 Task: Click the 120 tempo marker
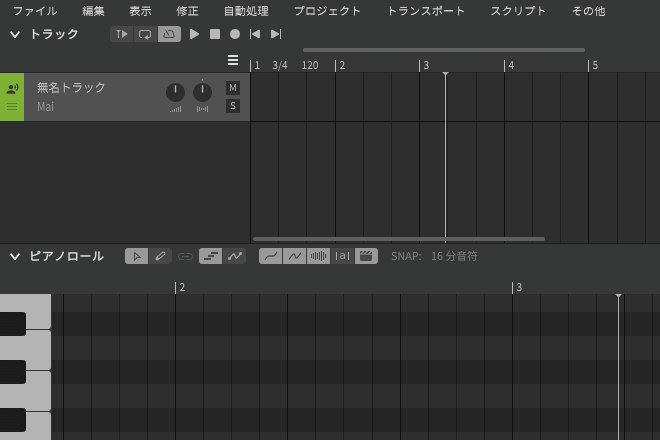(310, 65)
